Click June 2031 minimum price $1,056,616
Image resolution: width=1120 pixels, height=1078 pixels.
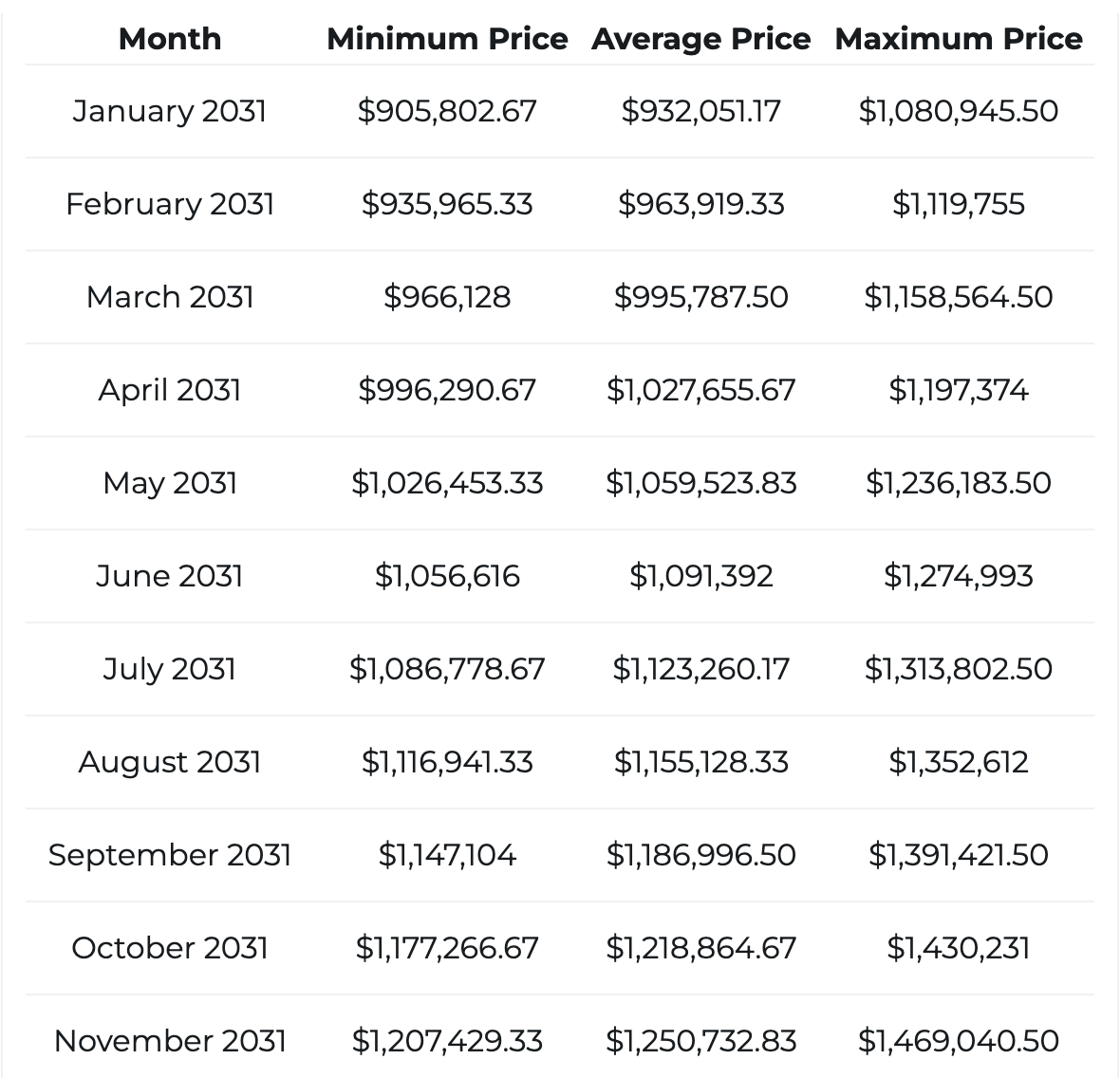[x=447, y=576]
